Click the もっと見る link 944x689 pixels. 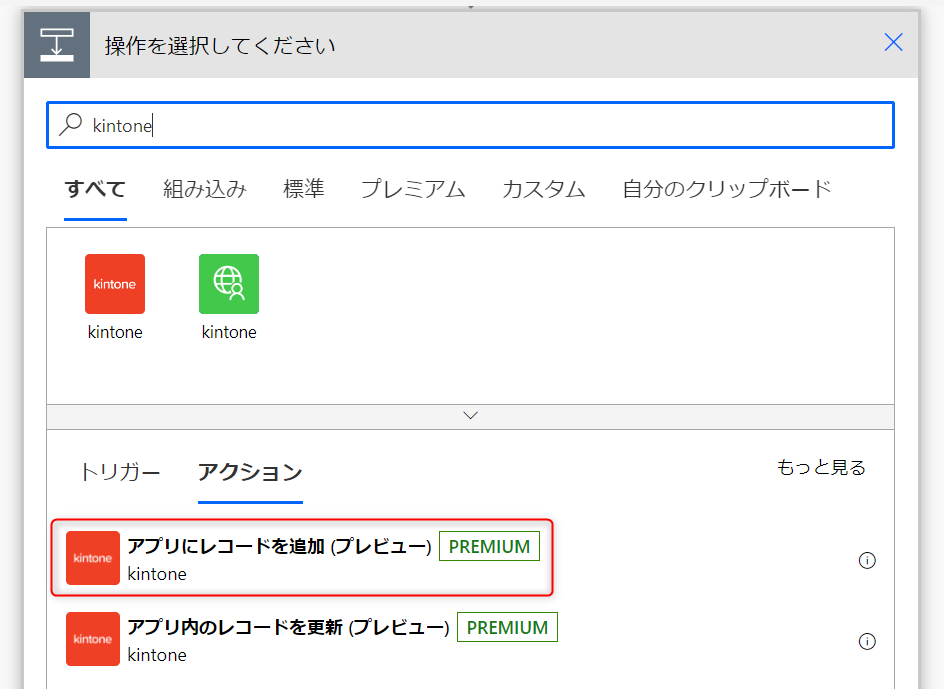(x=821, y=467)
